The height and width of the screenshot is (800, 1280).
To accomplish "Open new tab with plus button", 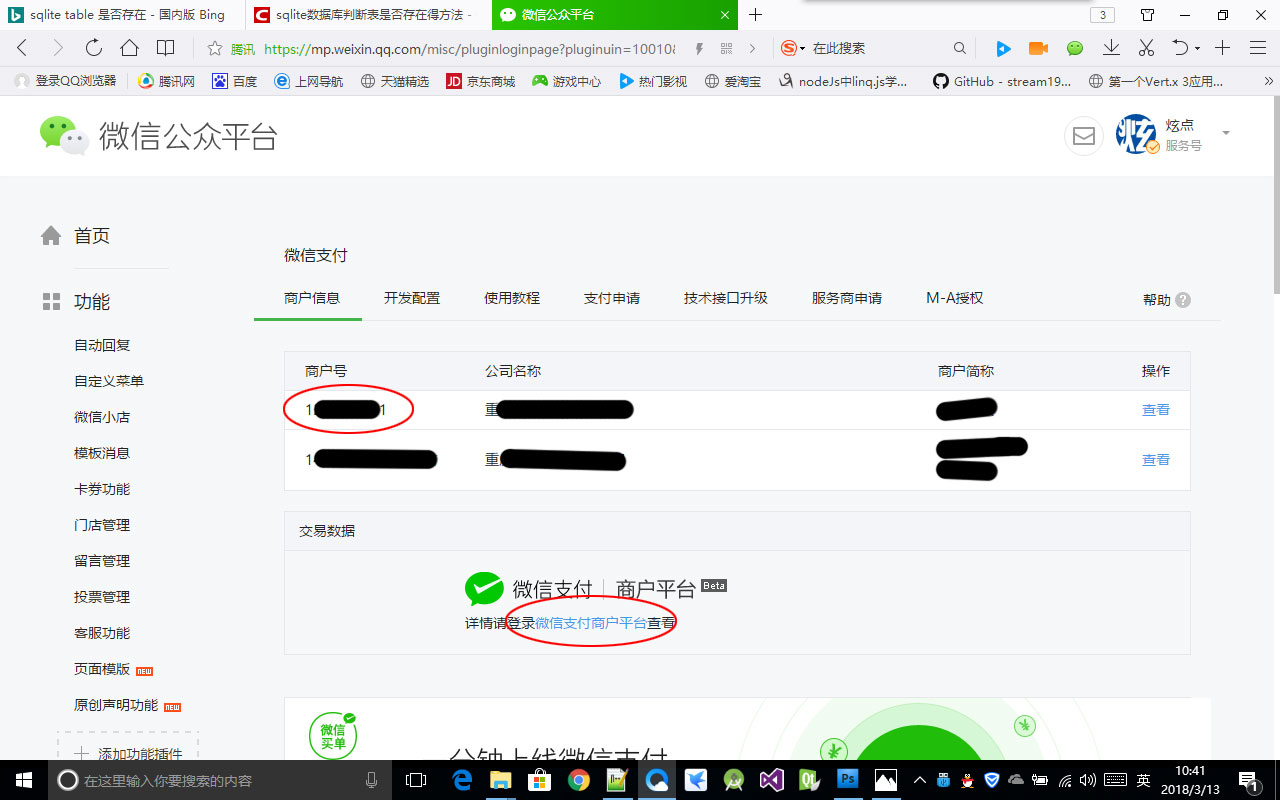I will click(756, 15).
